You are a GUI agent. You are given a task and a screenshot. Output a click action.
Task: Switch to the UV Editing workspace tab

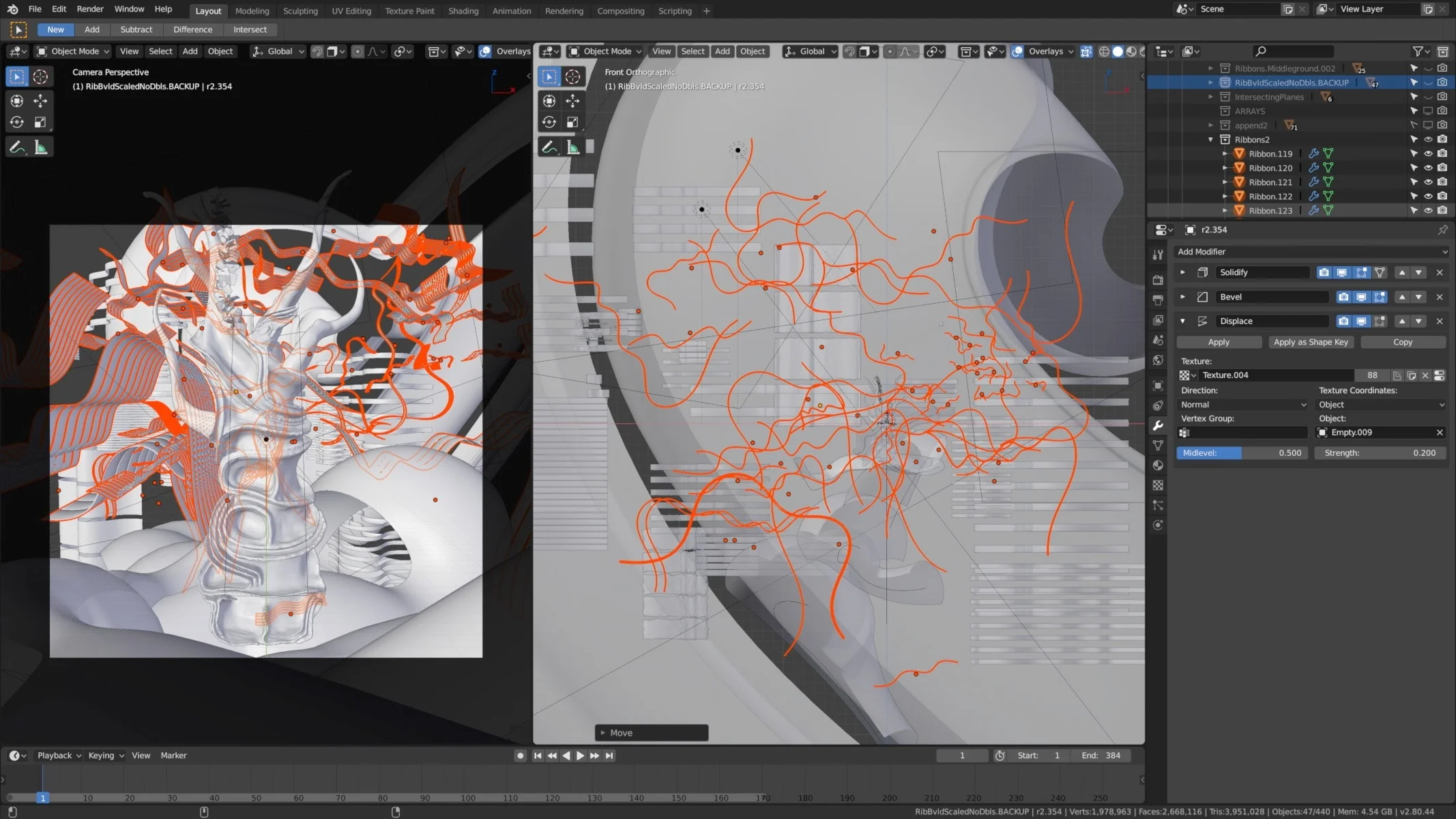pyautogui.click(x=351, y=11)
